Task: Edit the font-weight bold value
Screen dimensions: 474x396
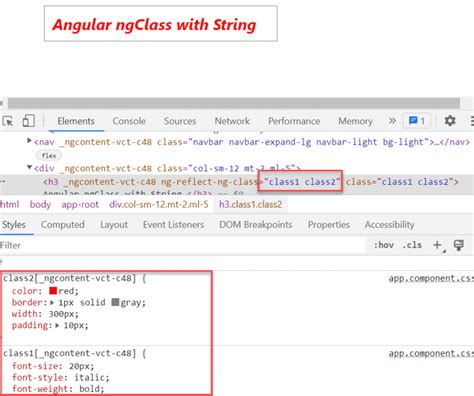Action: 89,389
